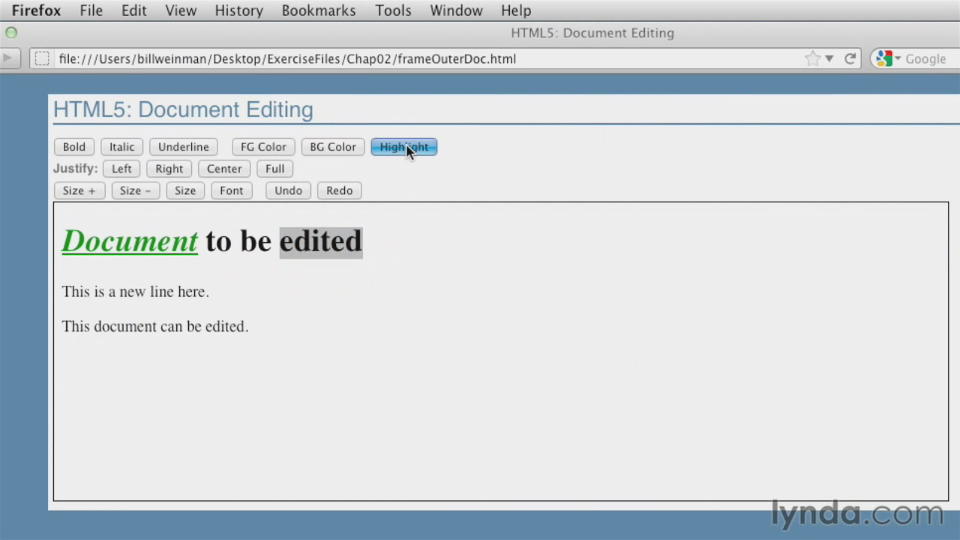Click the words "to be" in the heading
This screenshot has width=960, height=540.
pos(239,241)
